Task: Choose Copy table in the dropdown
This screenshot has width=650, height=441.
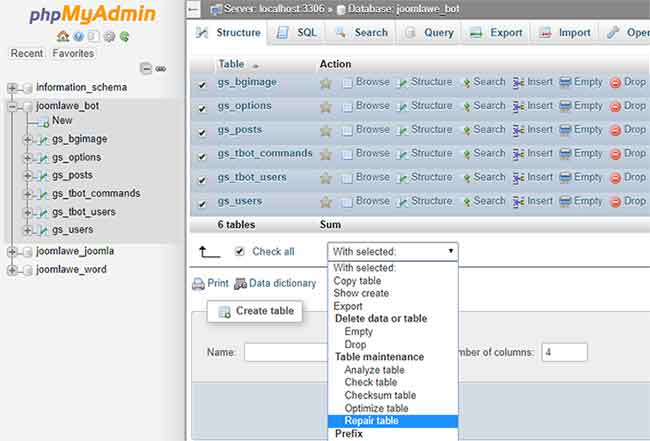Action: [x=393, y=281]
